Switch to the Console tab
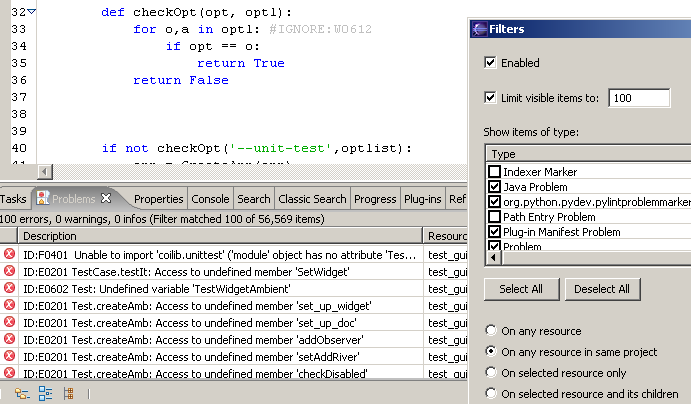Viewport: 691px width, 404px height. (210, 199)
